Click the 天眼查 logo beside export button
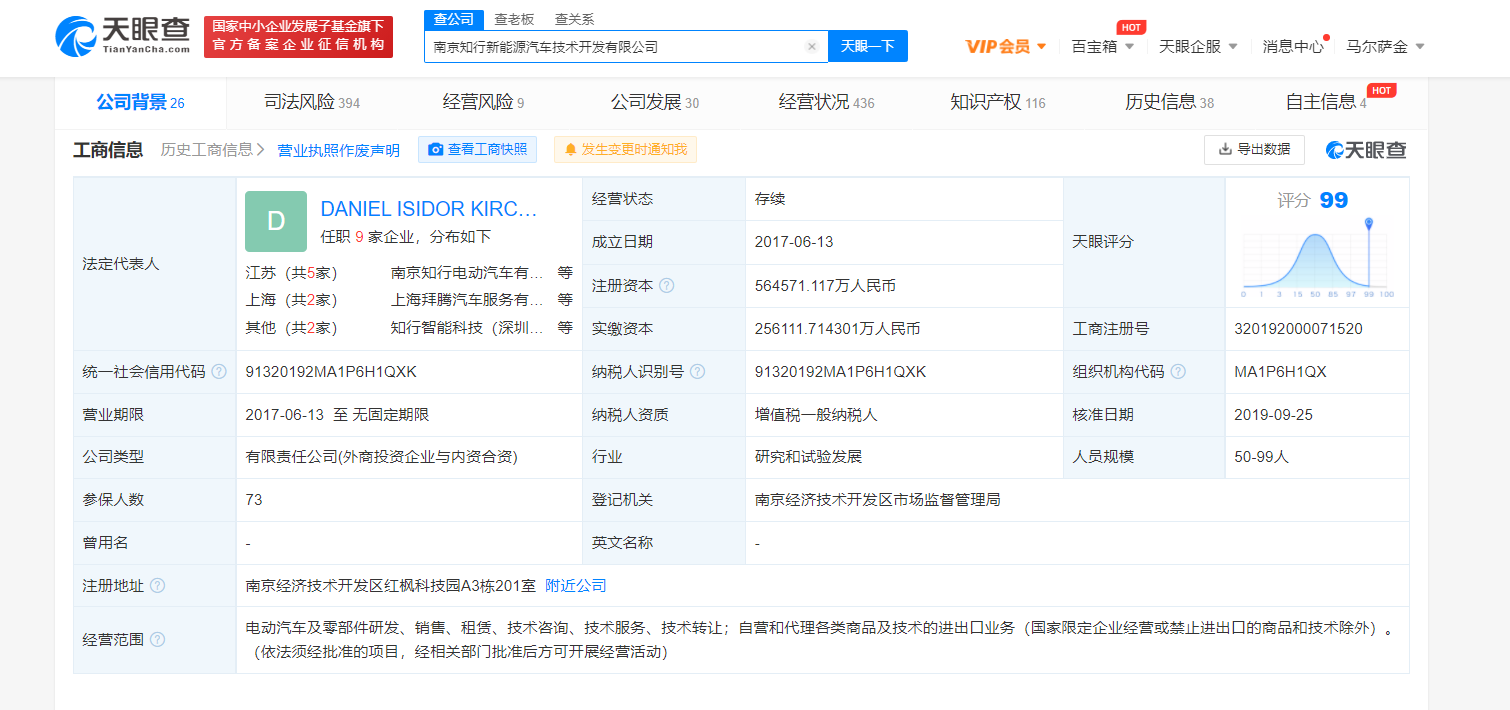The image size is (1510, 710). click(1366, 150)
